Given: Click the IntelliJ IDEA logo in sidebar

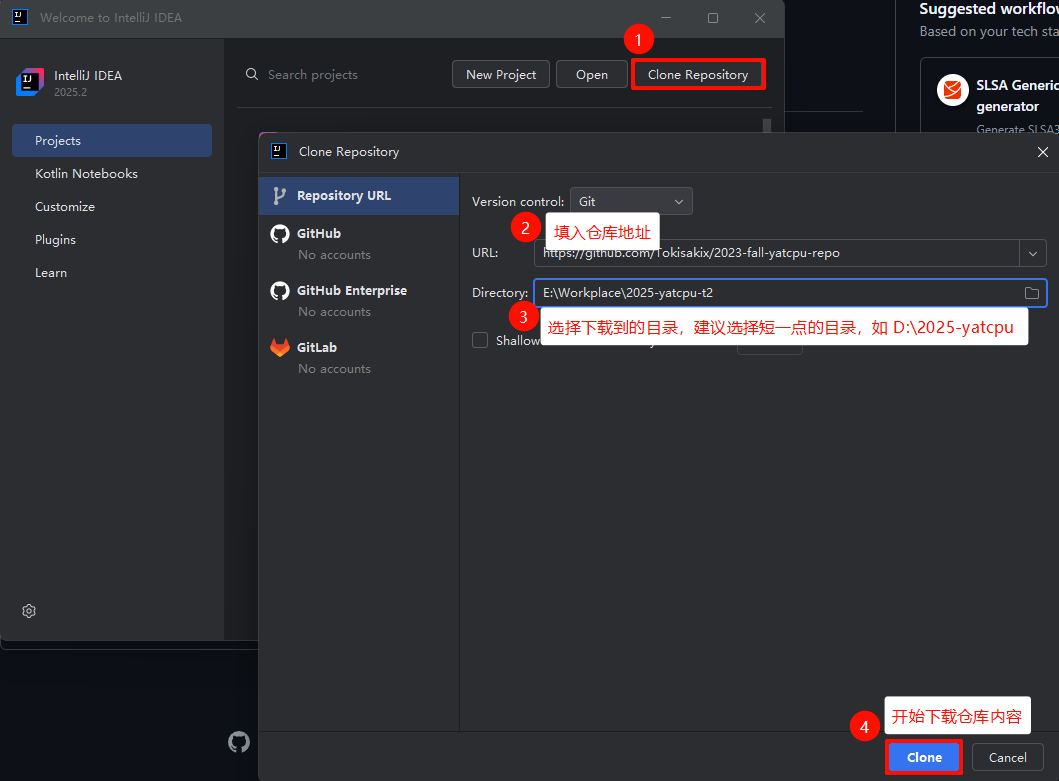Looking at the screenshot, I should (29, 83).
